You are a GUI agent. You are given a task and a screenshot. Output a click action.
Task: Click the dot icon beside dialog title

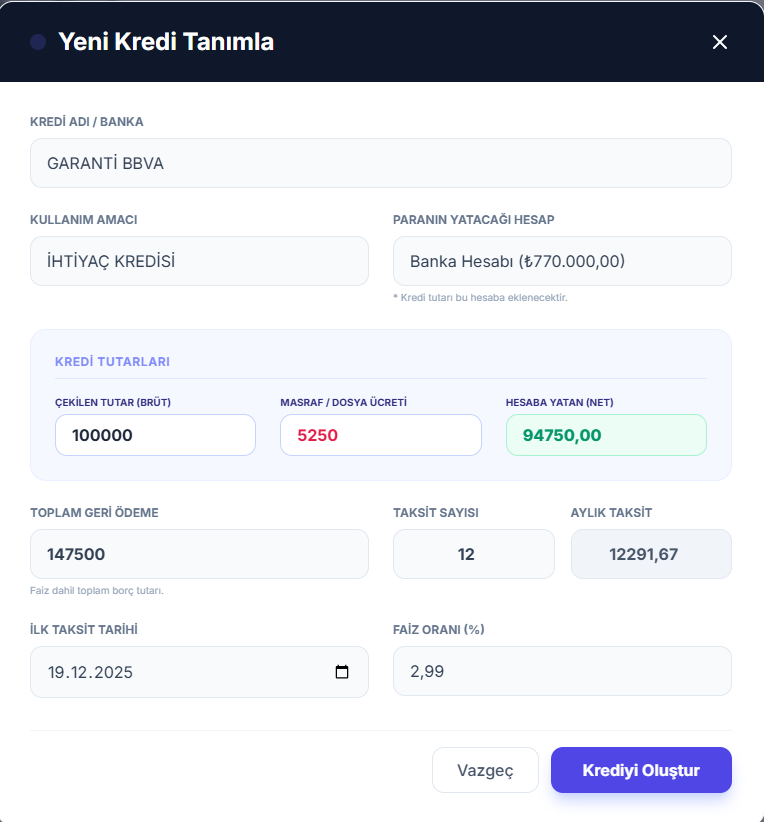tap(38, 42)
